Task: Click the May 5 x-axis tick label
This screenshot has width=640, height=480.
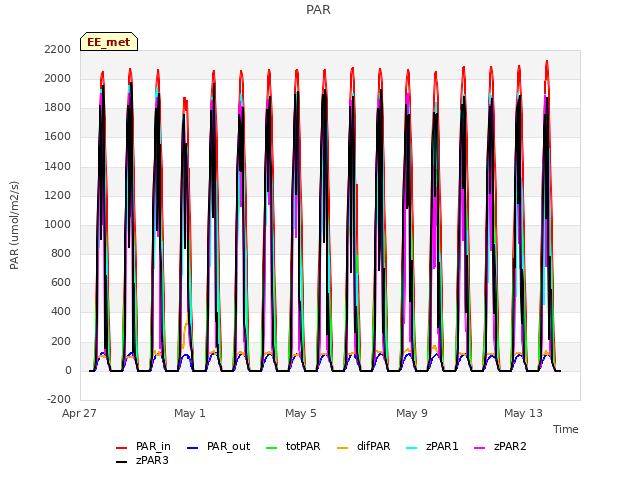Action: point(301,413)
